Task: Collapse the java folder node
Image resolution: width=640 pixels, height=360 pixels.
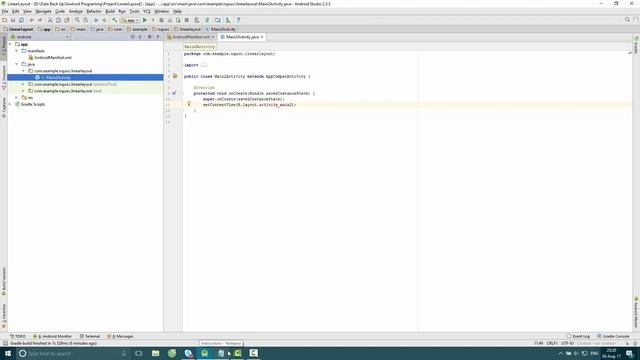Action: [x=17, y=64]
